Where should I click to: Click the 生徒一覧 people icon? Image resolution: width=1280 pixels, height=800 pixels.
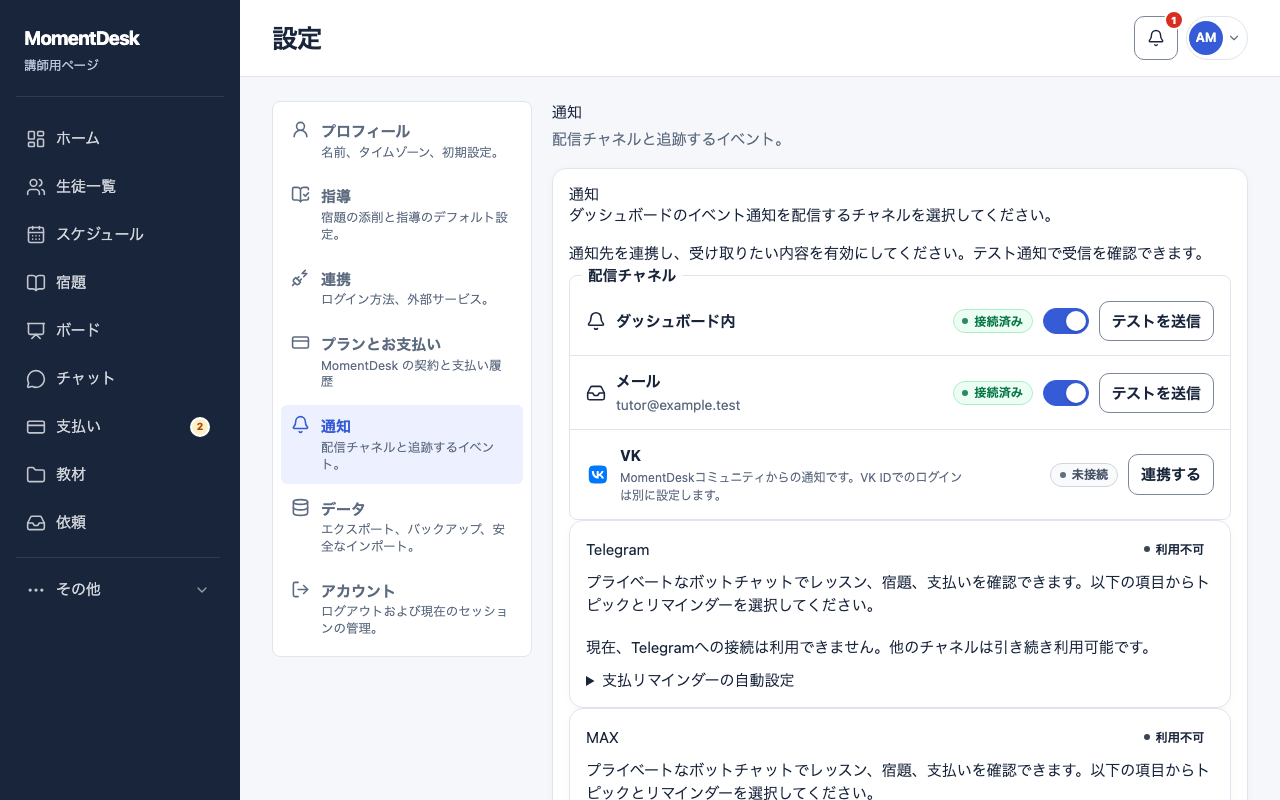tap(36, 186)
